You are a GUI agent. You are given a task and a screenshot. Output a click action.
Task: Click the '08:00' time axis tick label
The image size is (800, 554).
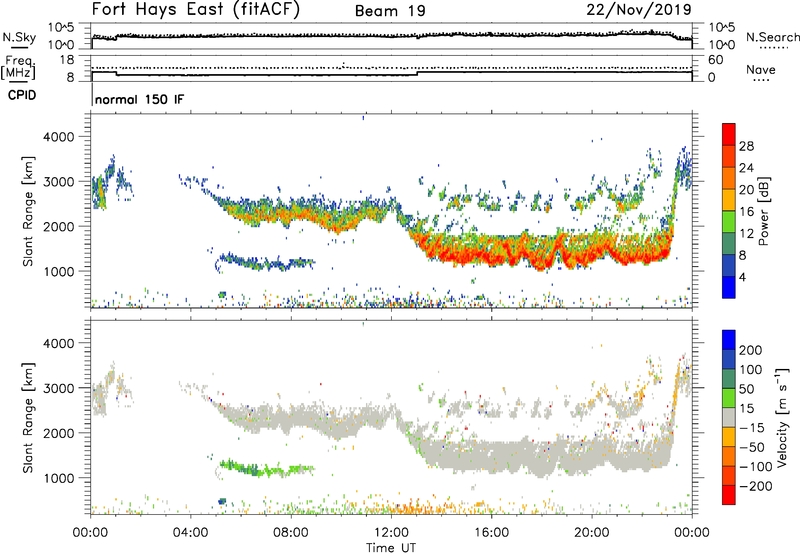coord(291,533)
